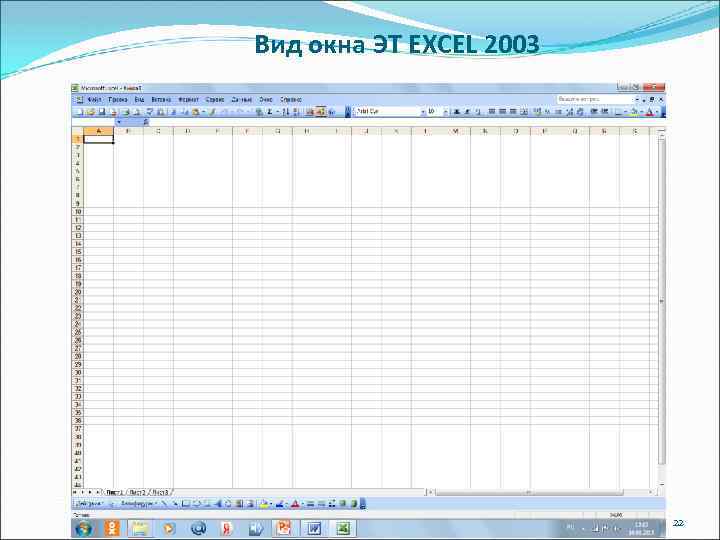Select the Oval drawing tool
Viewport: 720px width, 540px height.
[x=197, y=504]
